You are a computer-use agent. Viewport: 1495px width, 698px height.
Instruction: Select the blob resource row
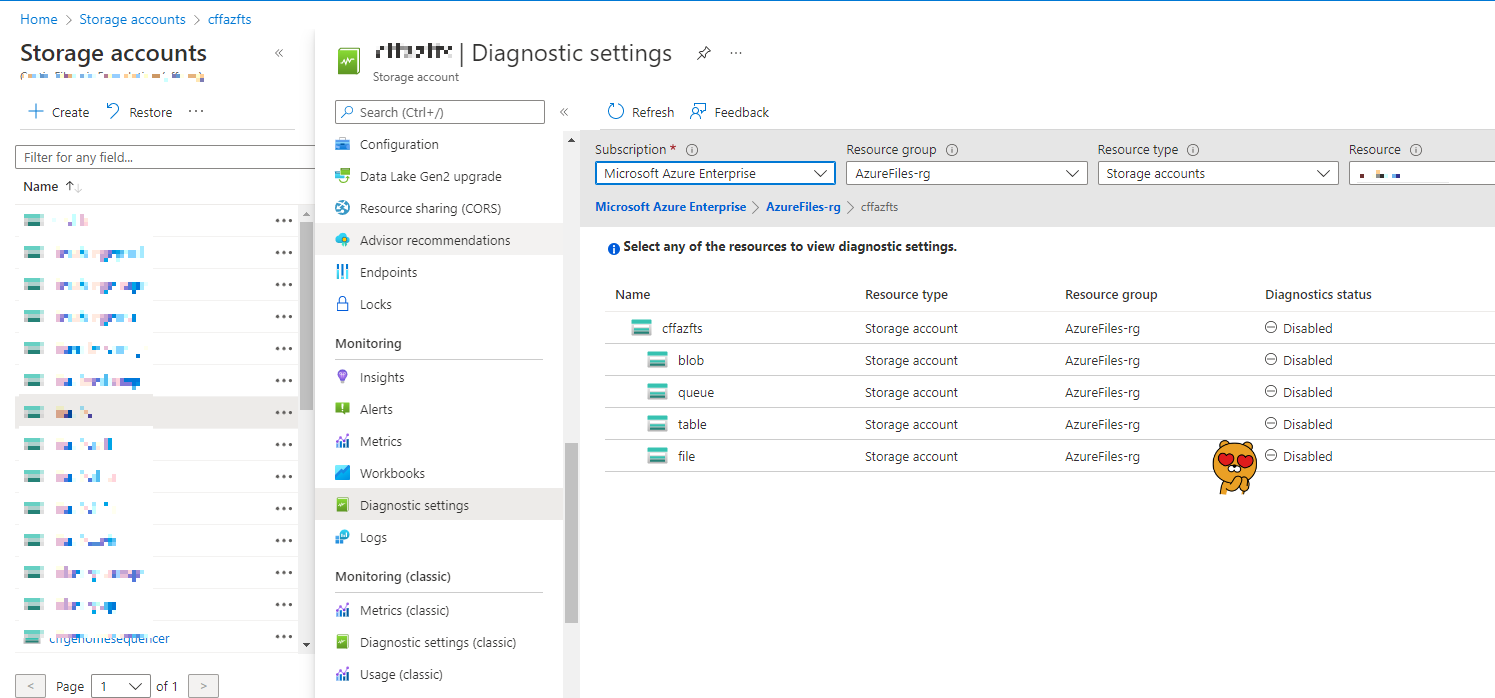click(1050, 360)
